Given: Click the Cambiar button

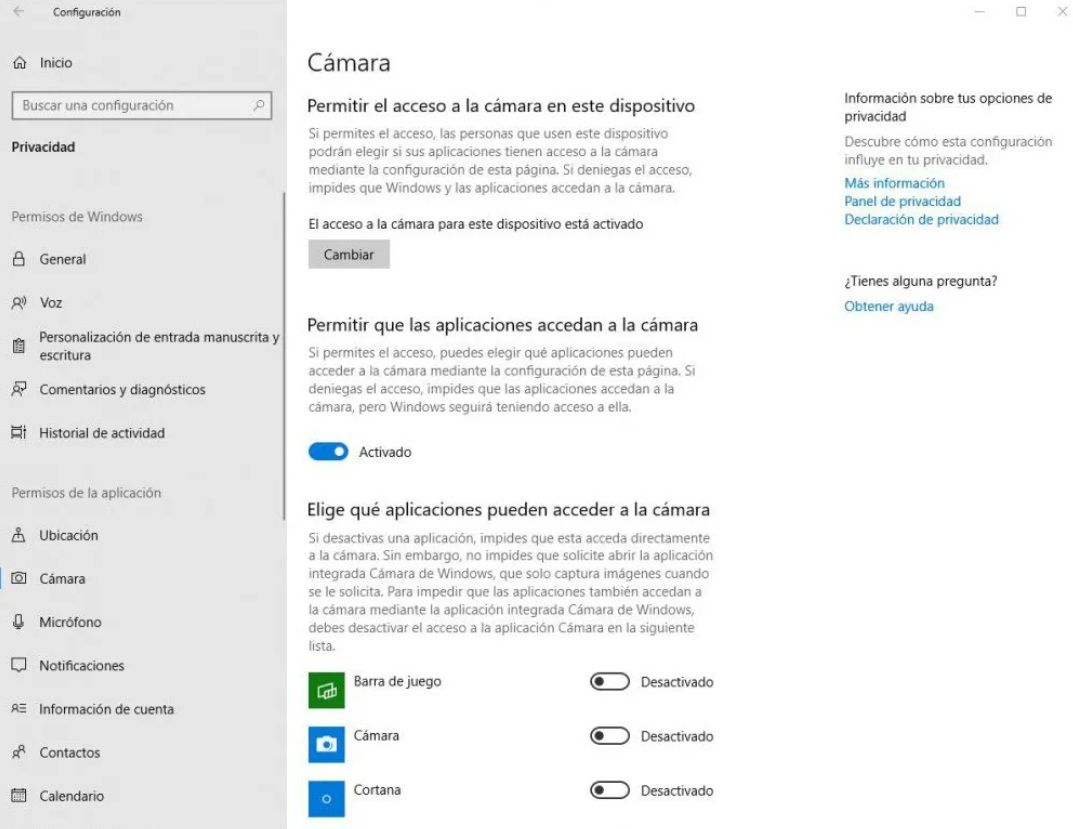Looking at the screenshot, I should coord(349,254).
